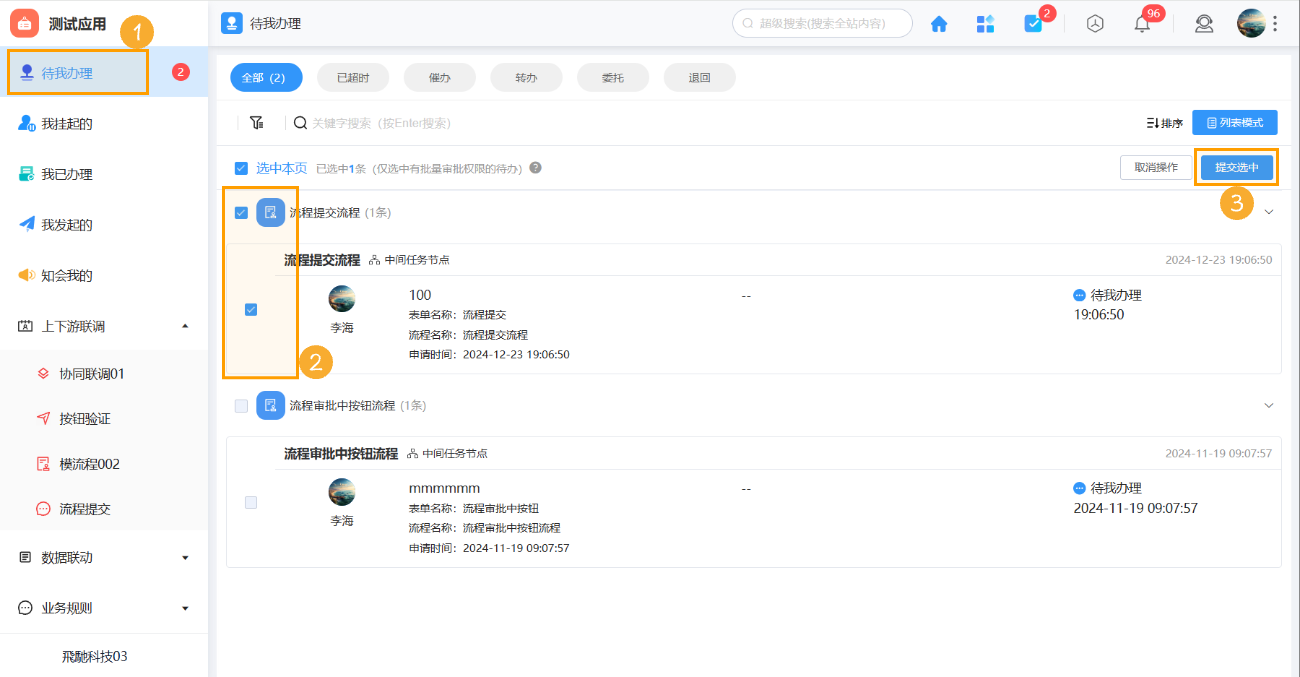The width and height of the screenshot is (1300, 677).
Task: Collapse the 流程提交流程 group via its chevron
Action: pyautogui.click(x=1268, y=211)
